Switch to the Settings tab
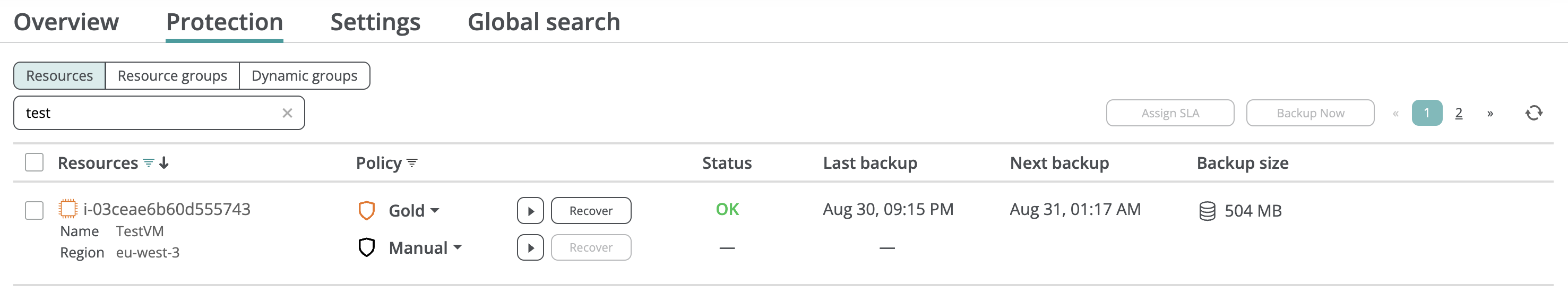The width and height of the screenshot is (1568, 292). pos(375,22)
